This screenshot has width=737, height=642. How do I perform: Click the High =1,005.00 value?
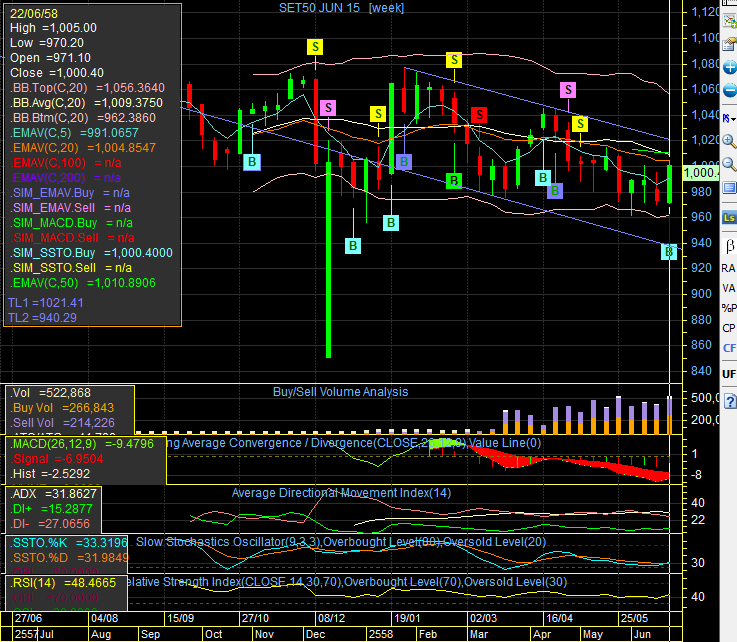tap(53, 28)
